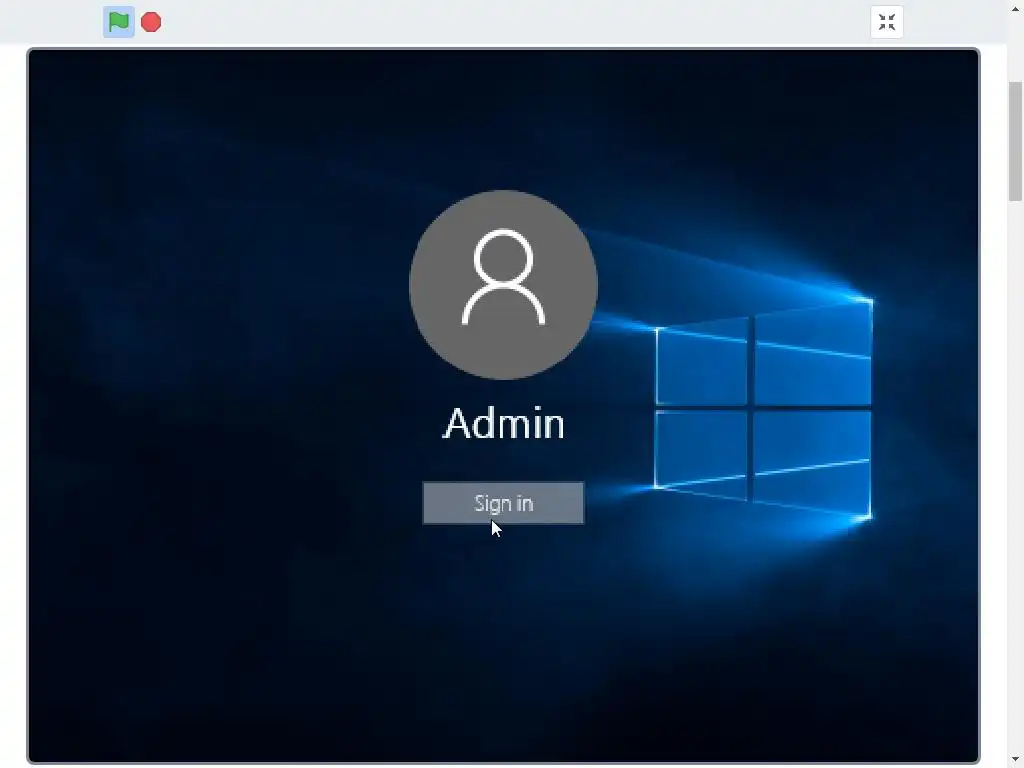Stop the project with the red stop button
This screenshot has height=768, width=1024.
click(x=151, y=22)
